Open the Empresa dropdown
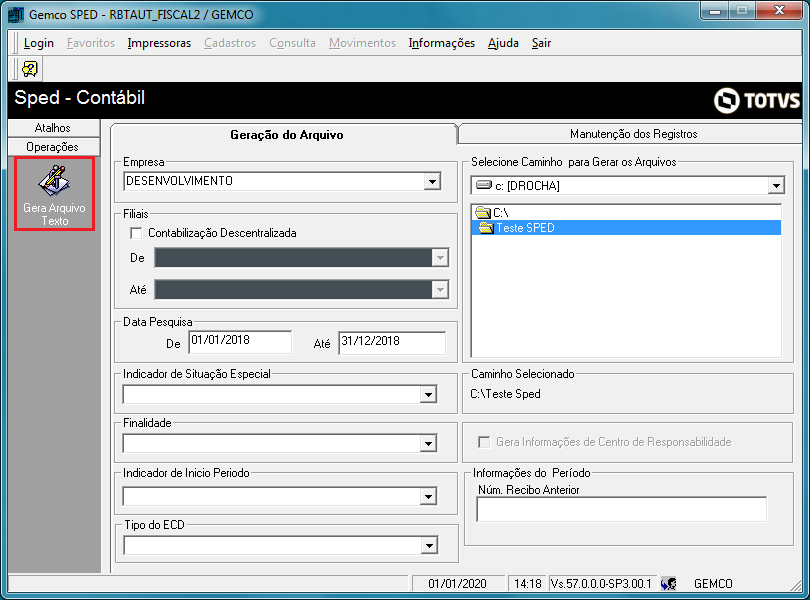This screenshot has height=601, width=810. 432,181
